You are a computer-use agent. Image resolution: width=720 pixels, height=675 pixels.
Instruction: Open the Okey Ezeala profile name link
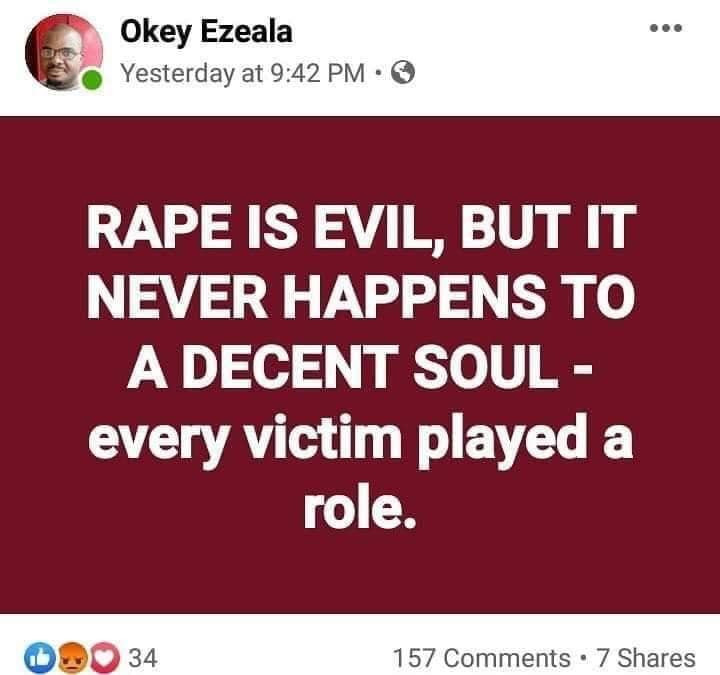coord(206,32)
